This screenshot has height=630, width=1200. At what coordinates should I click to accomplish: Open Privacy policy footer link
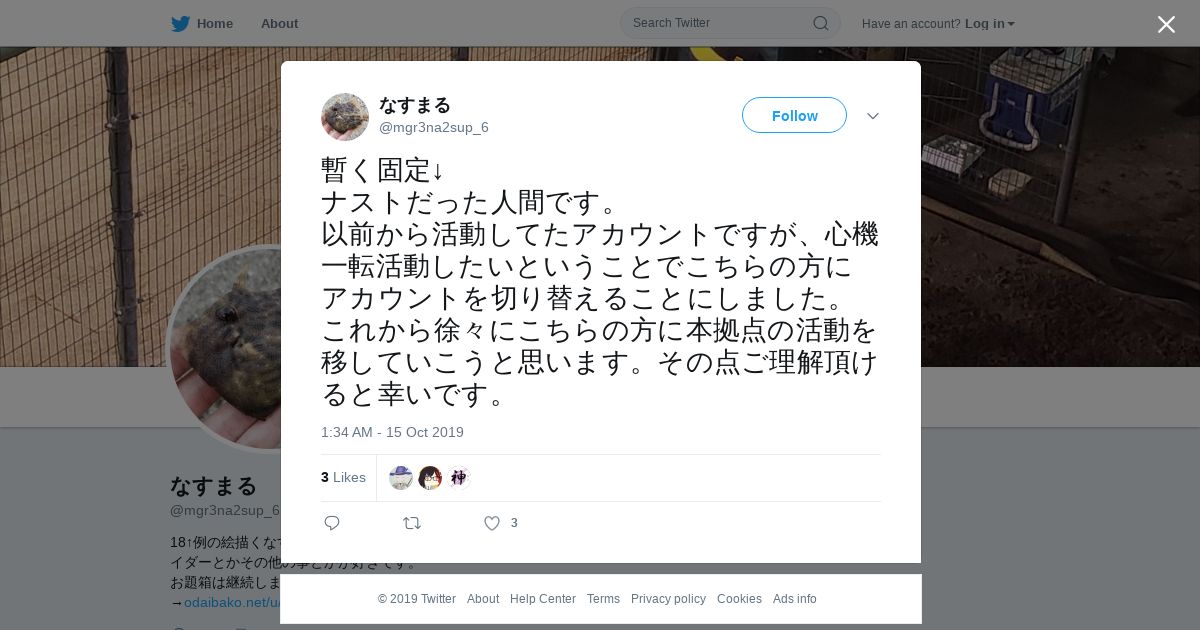(668, 599)
